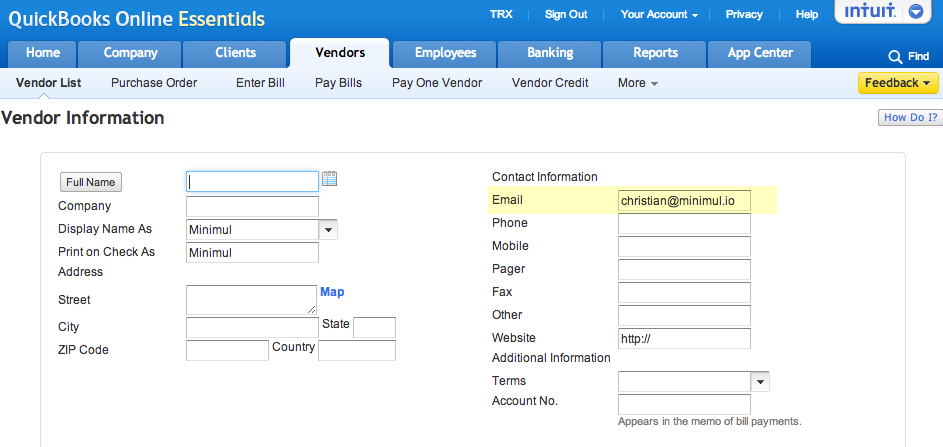This screenshot has height=447, width=943.
Task: Click the Company input field
Action: click(x=253, y=206)
